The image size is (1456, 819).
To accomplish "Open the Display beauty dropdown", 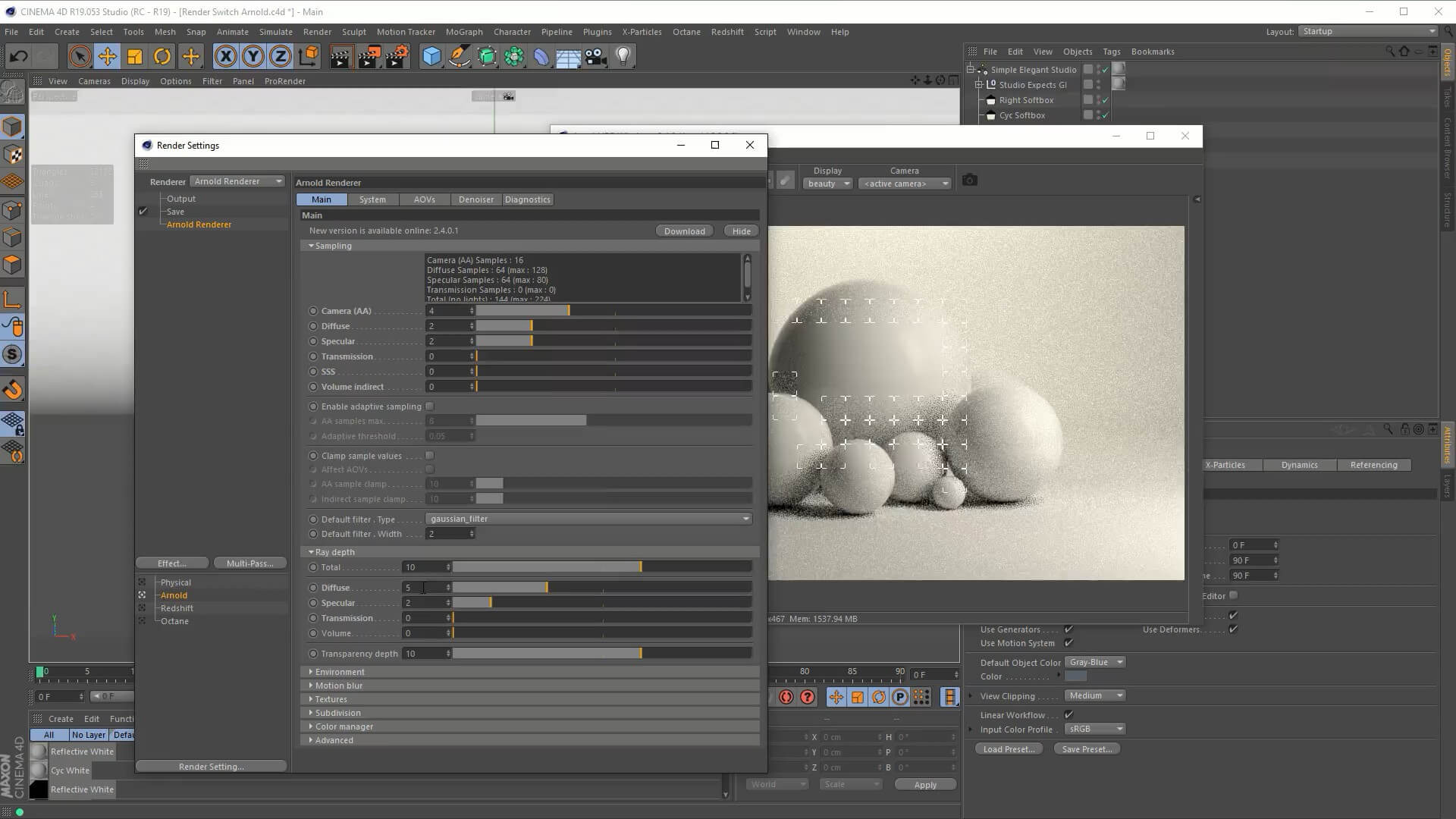I will pos(828,184).
